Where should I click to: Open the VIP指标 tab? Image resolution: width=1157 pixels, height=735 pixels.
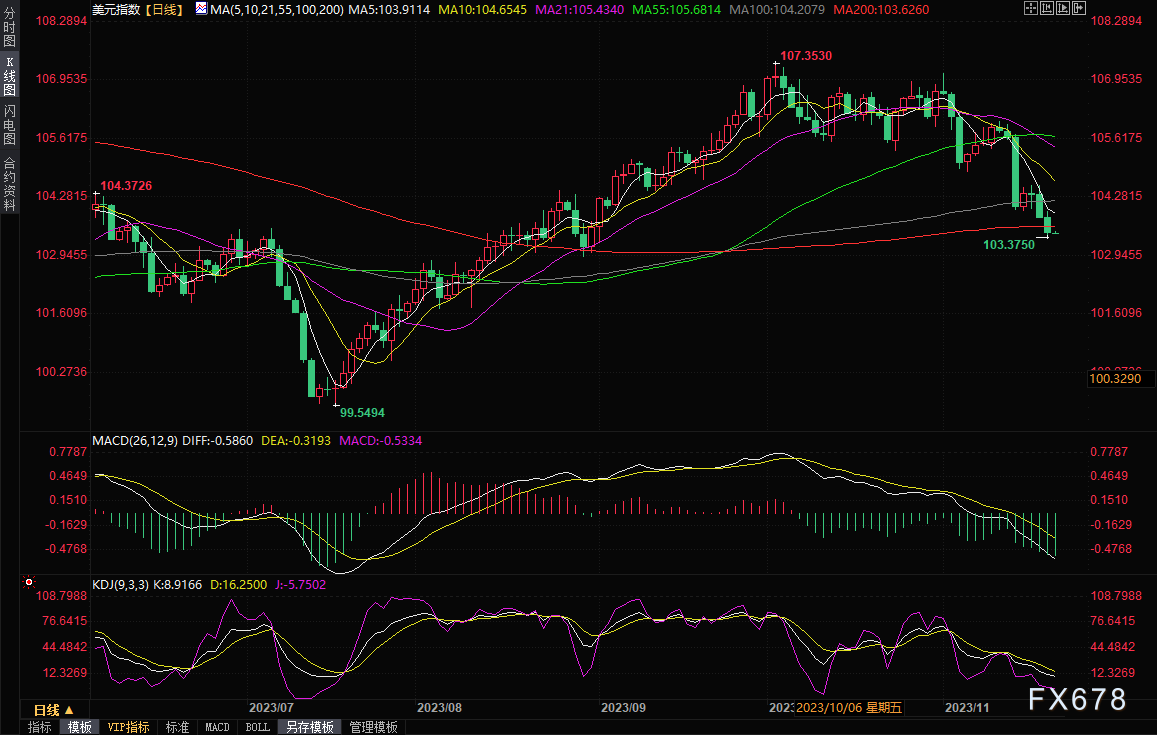click(128, 727)
